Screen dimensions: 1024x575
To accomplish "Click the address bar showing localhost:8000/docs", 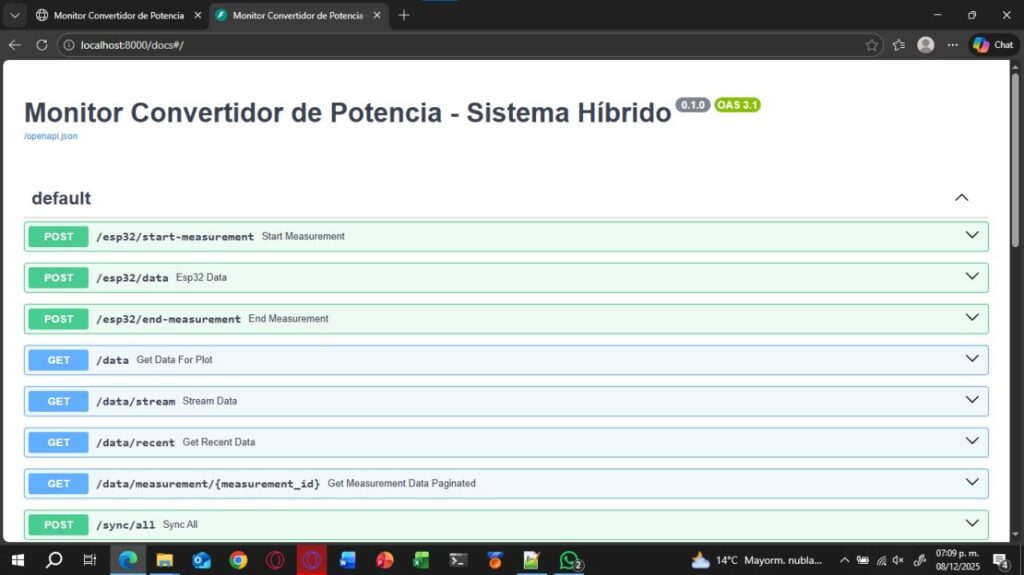I will pyautogui.click(x=450, y=45).
